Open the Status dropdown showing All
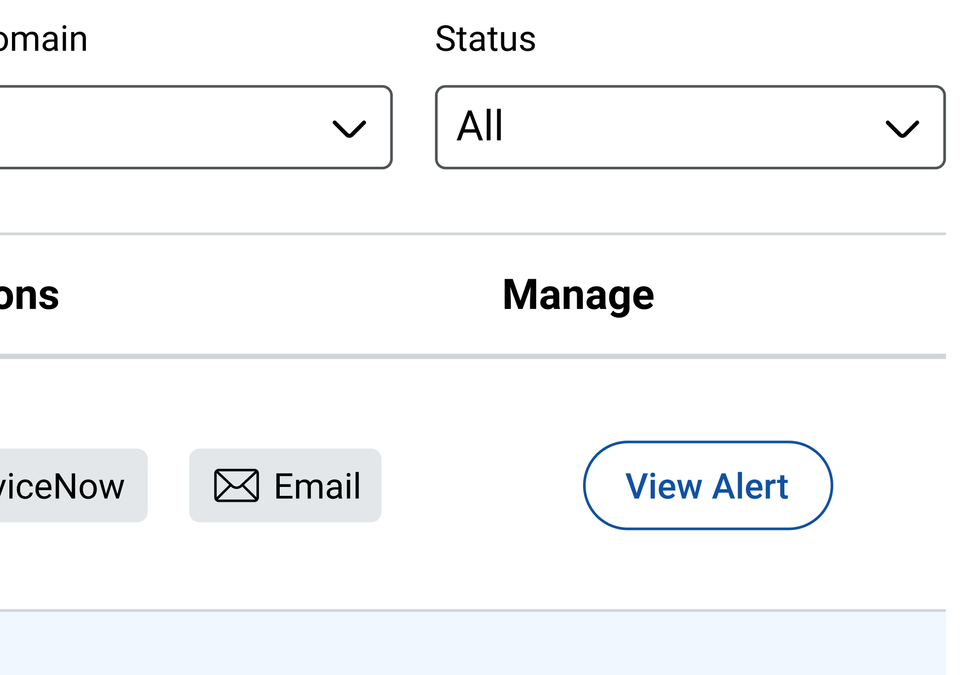The width and height of the screenshot is (960, 675). point(690,128)
